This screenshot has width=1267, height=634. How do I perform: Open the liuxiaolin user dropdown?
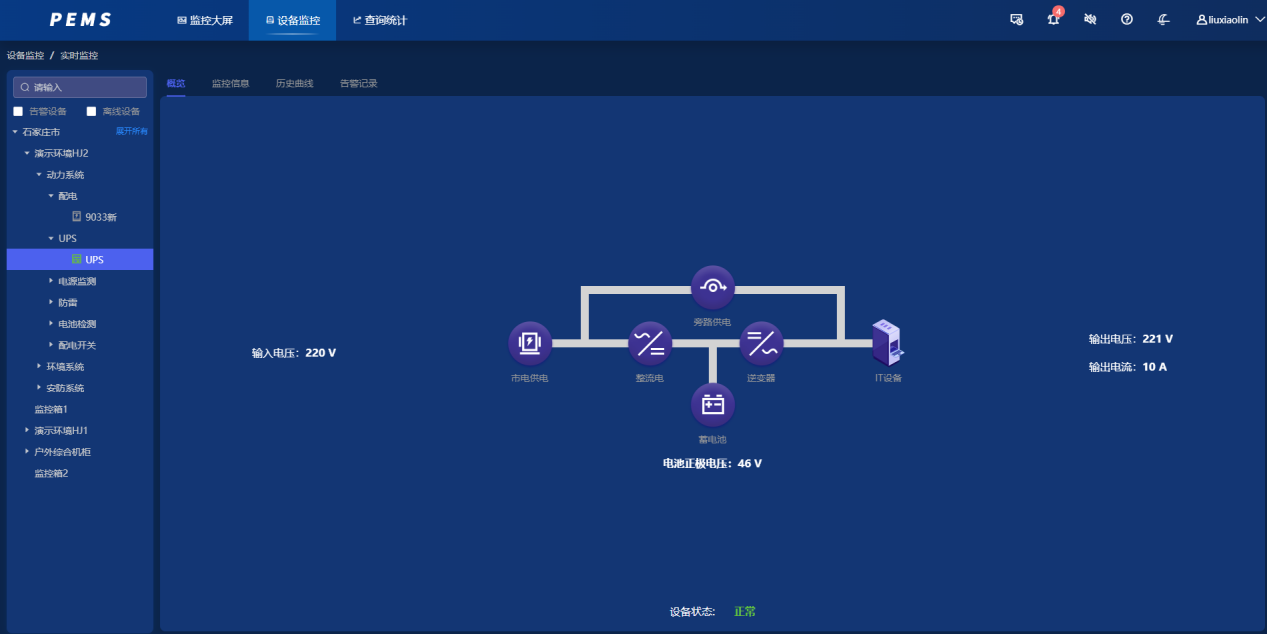[1230, 20]
